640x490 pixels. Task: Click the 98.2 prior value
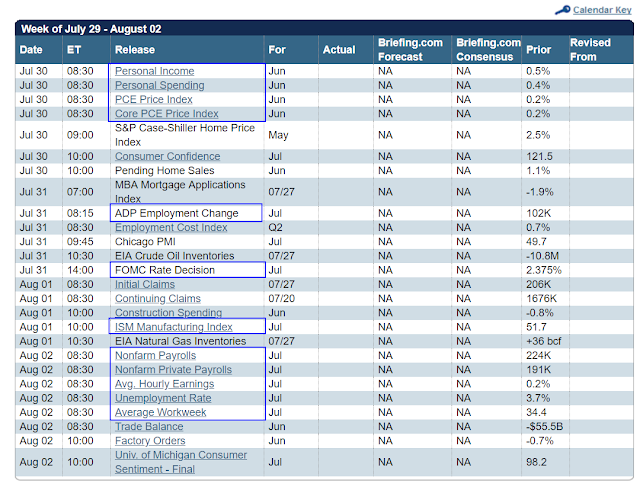[x=536, y=462]
